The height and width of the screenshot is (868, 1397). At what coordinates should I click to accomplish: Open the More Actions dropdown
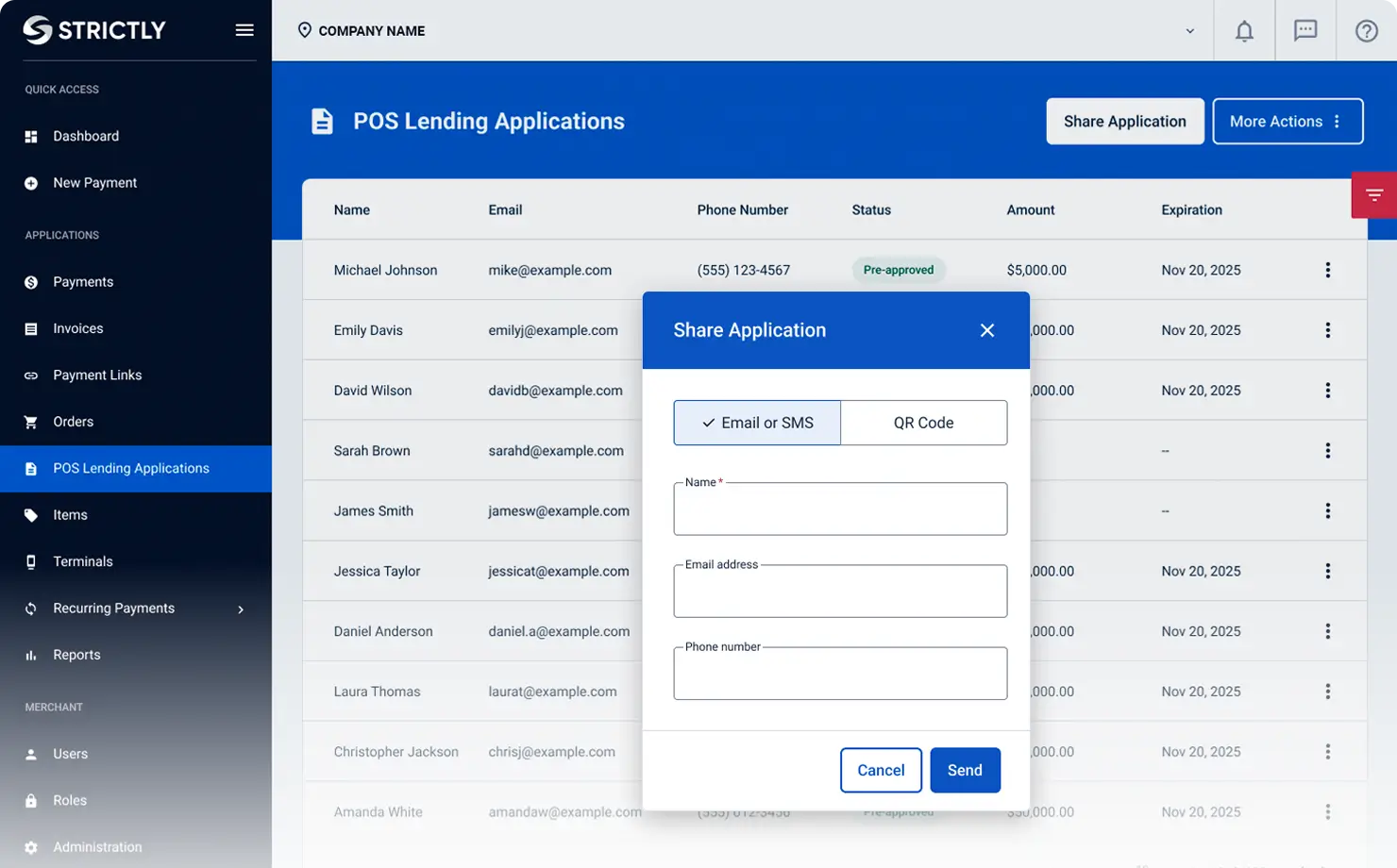point(1288,121)
